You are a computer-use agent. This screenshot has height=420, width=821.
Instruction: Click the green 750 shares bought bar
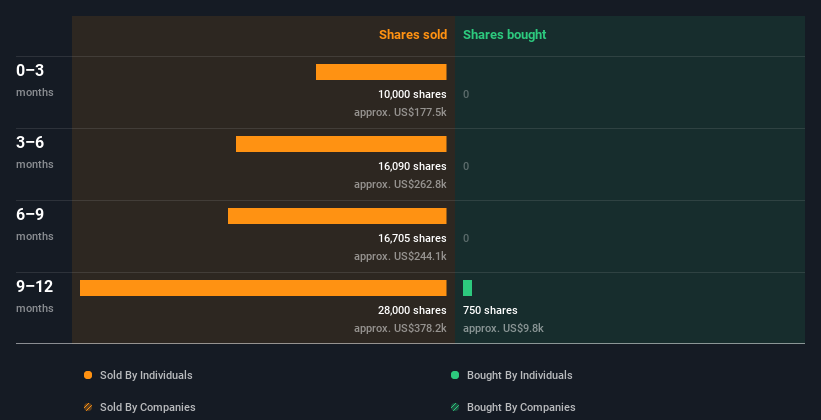point(468,288)
